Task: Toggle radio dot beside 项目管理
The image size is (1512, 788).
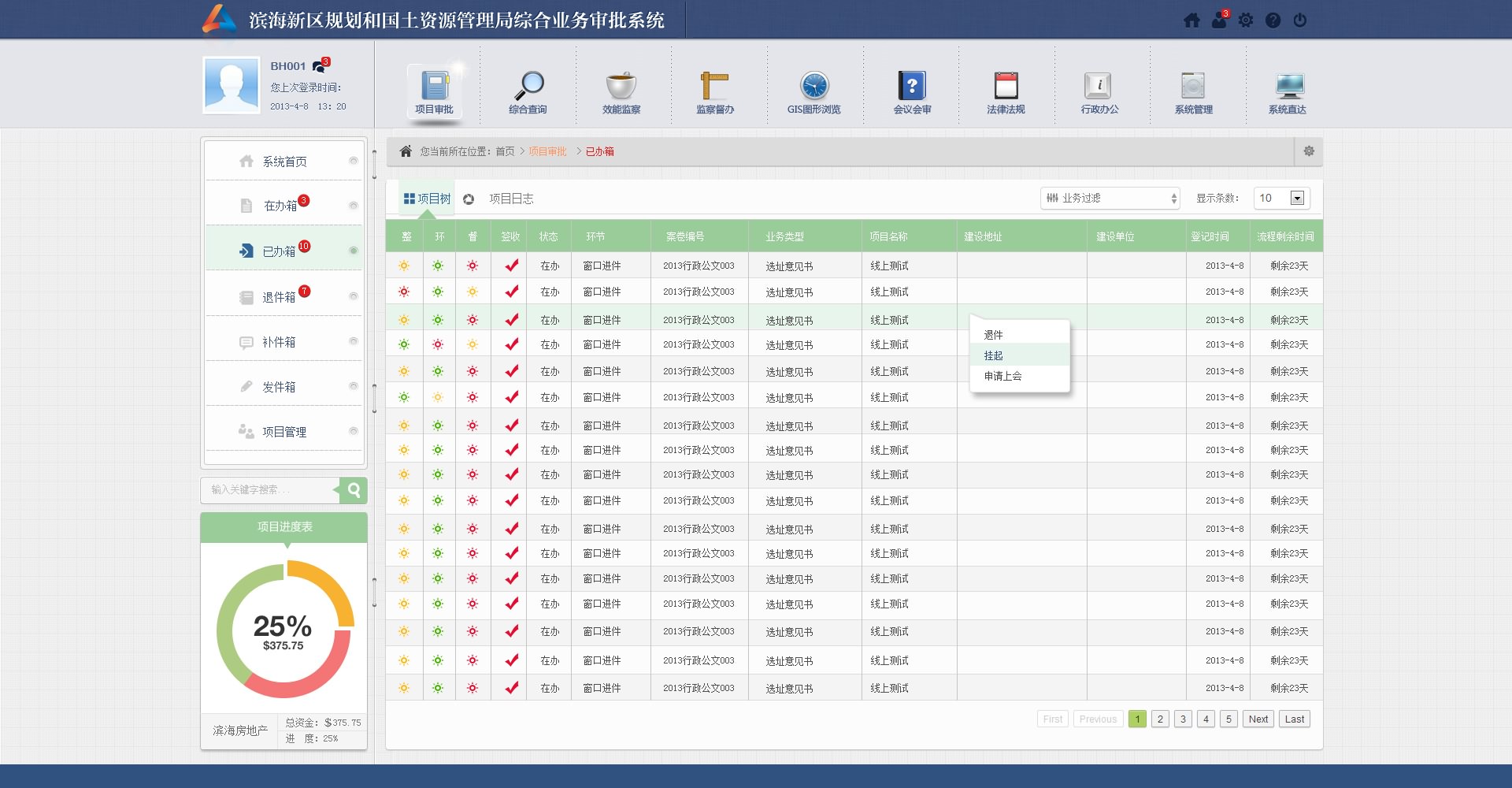Action: tap(353, 431)
